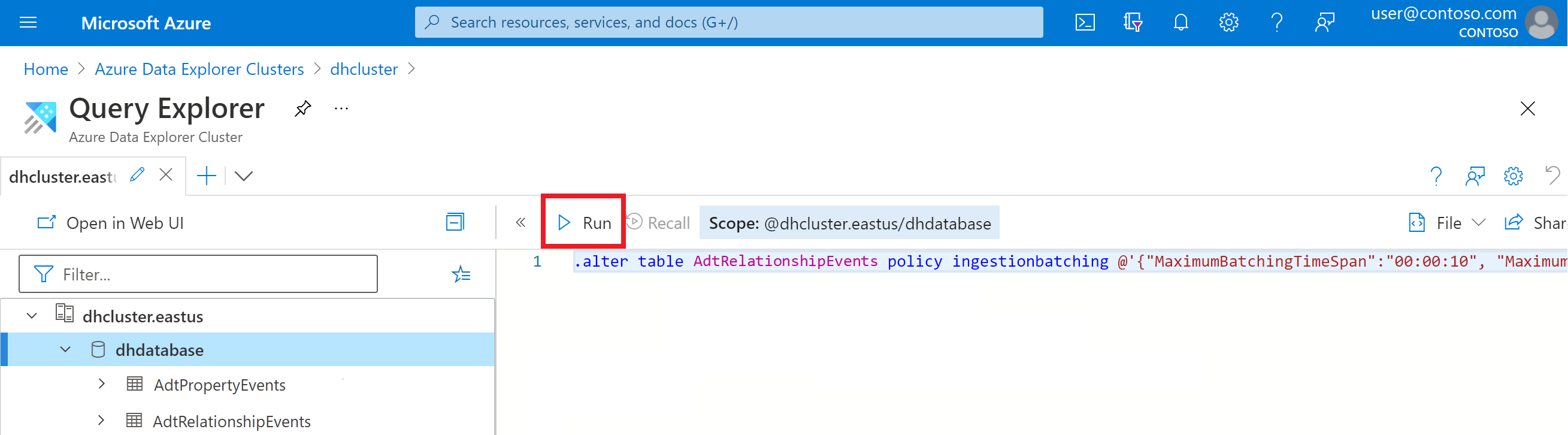
Task: Open the tabs dropdown chevron
Action: pos(244,176)
